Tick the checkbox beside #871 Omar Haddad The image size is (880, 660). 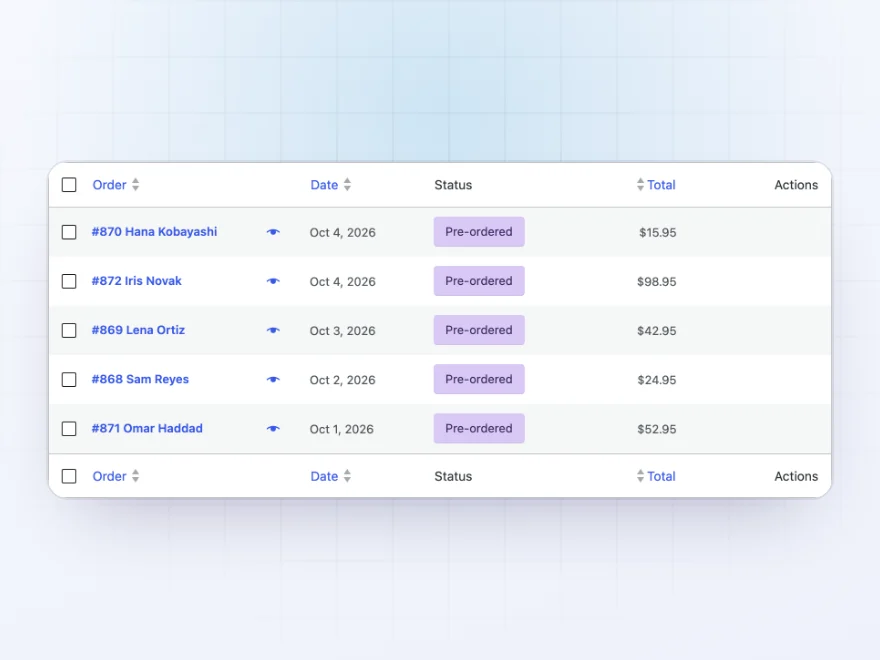pos(69,429)
